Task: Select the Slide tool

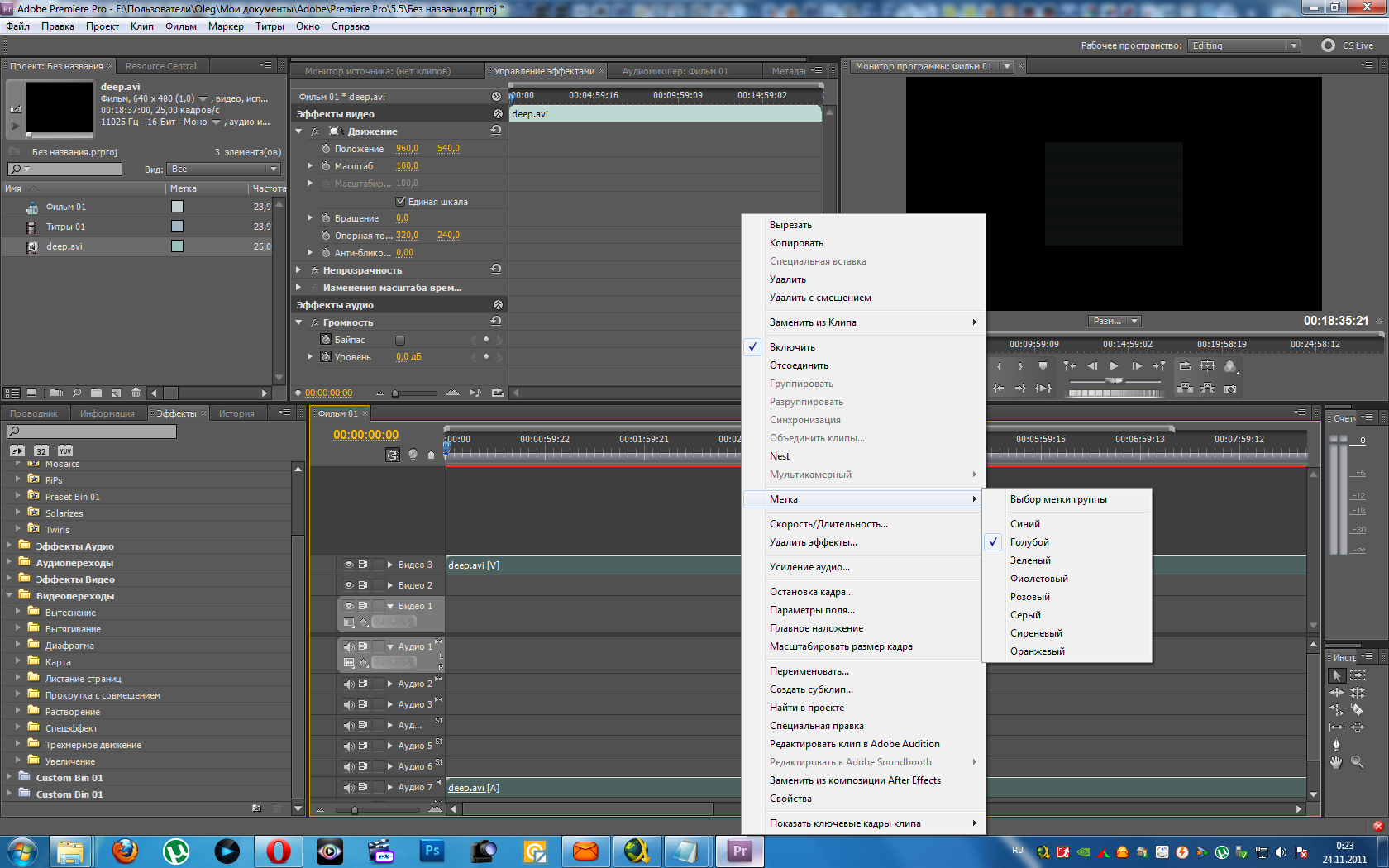Action: point(1358,727)
